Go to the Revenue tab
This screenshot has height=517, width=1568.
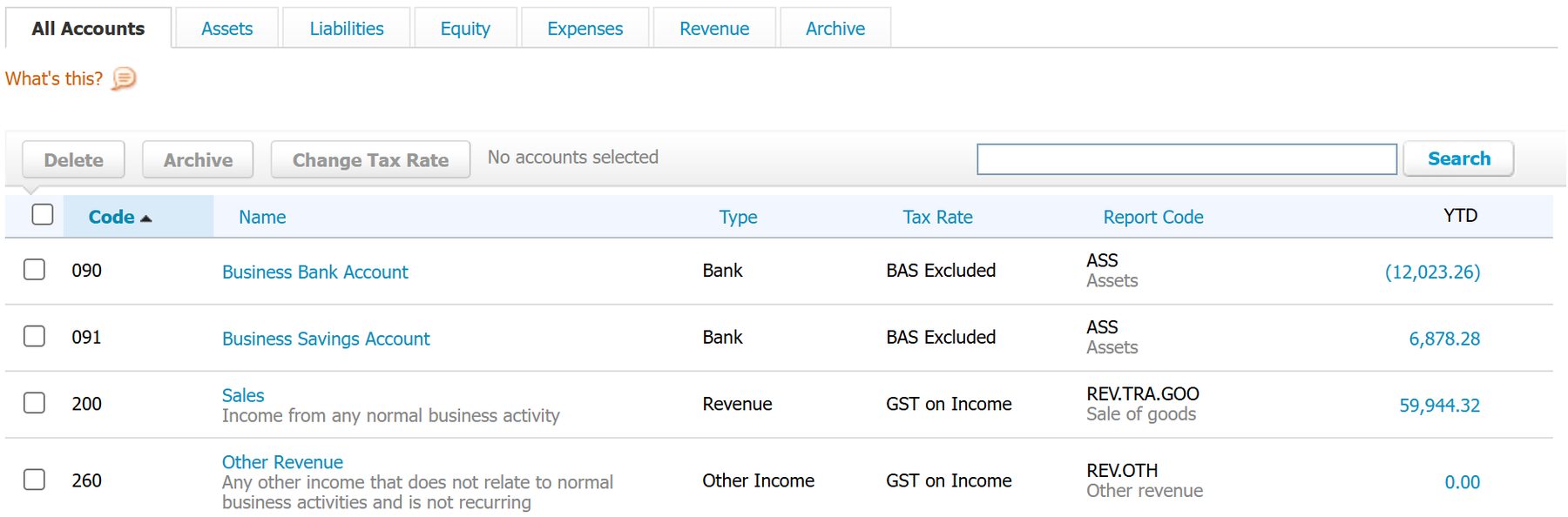714,28
